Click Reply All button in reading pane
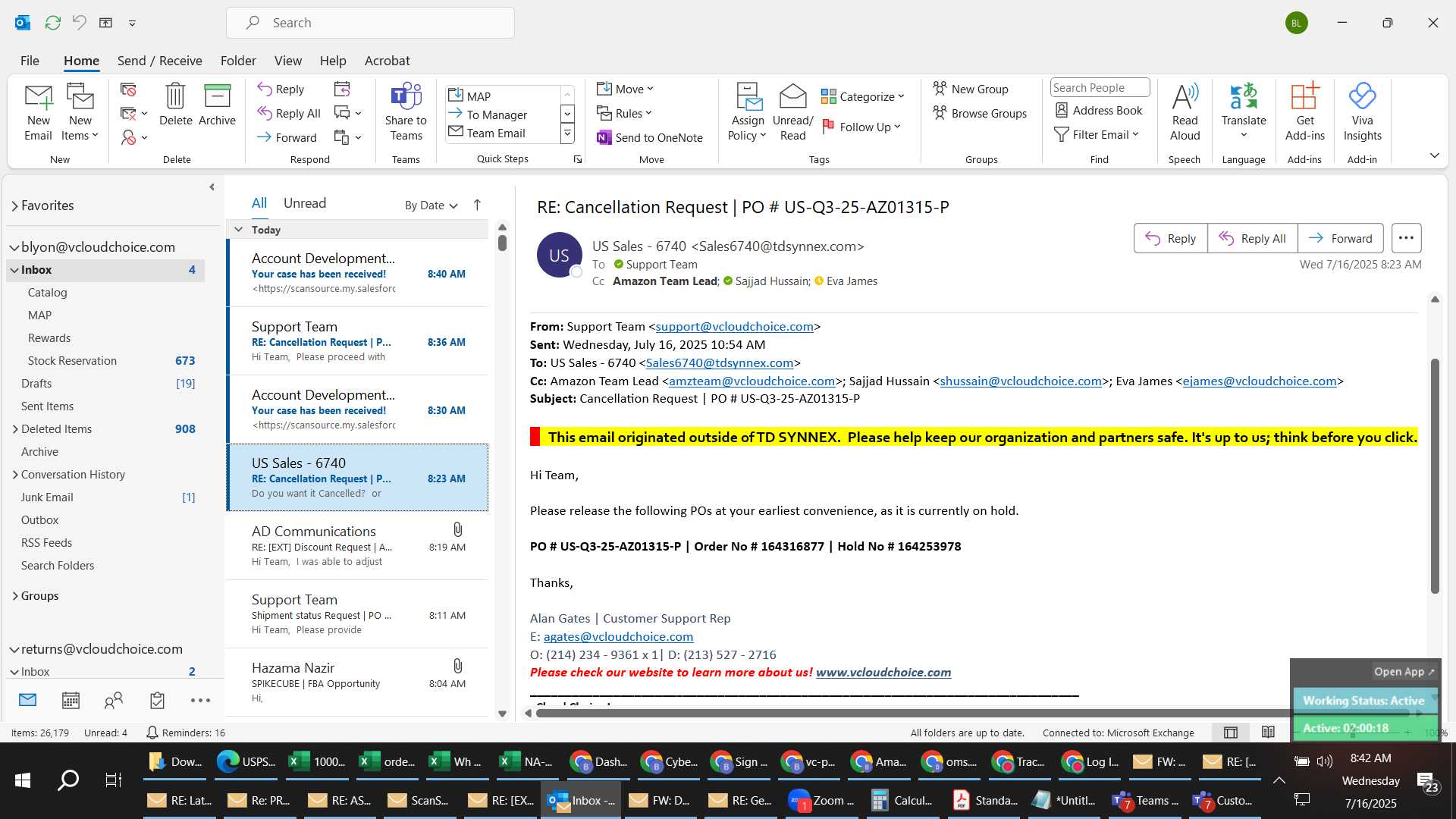Image resolution: width=1456 pixels, height=819 pixels. click(x=1252, y=238)
